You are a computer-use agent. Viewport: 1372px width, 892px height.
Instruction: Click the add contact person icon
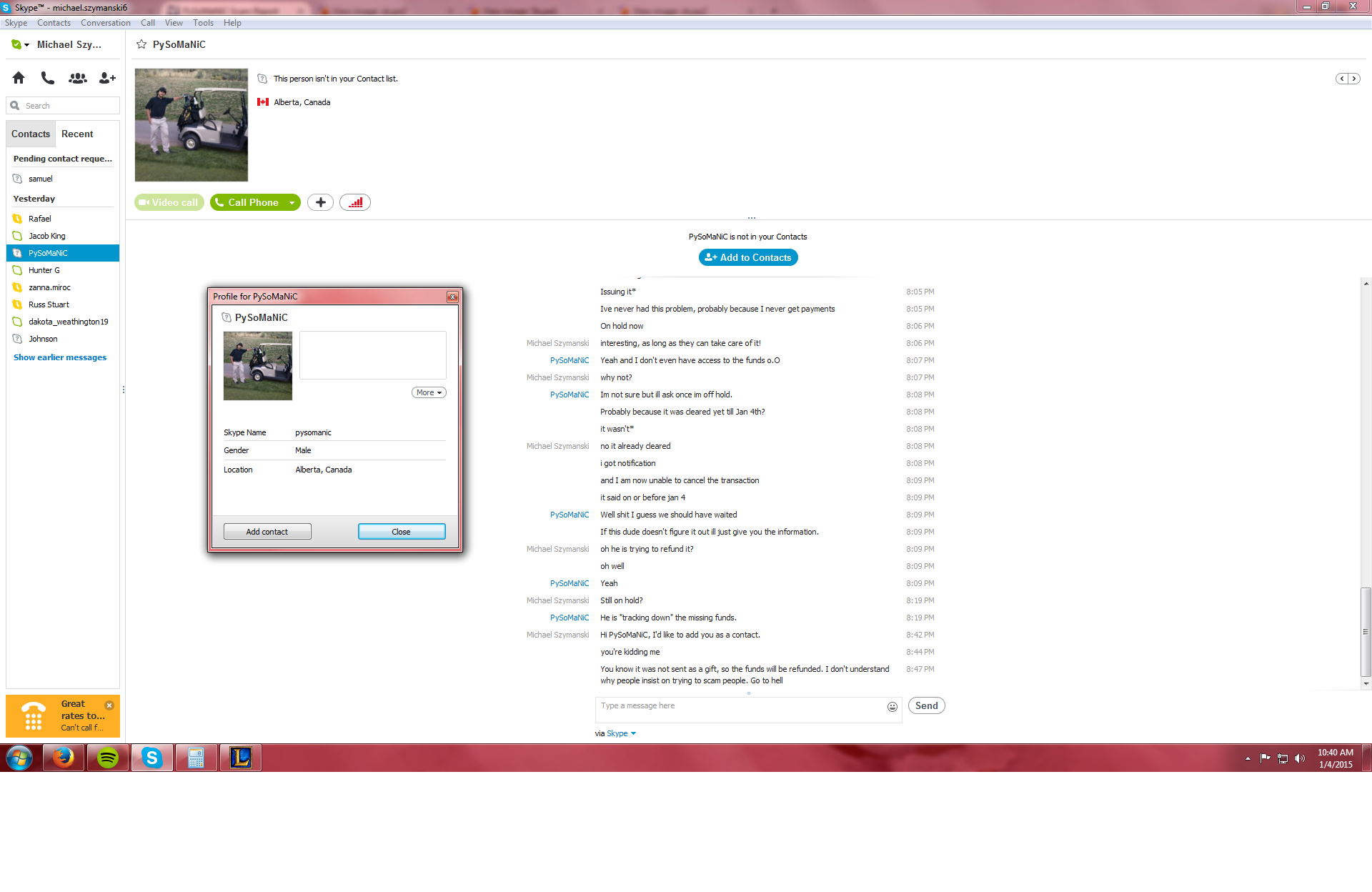point(107,78)
